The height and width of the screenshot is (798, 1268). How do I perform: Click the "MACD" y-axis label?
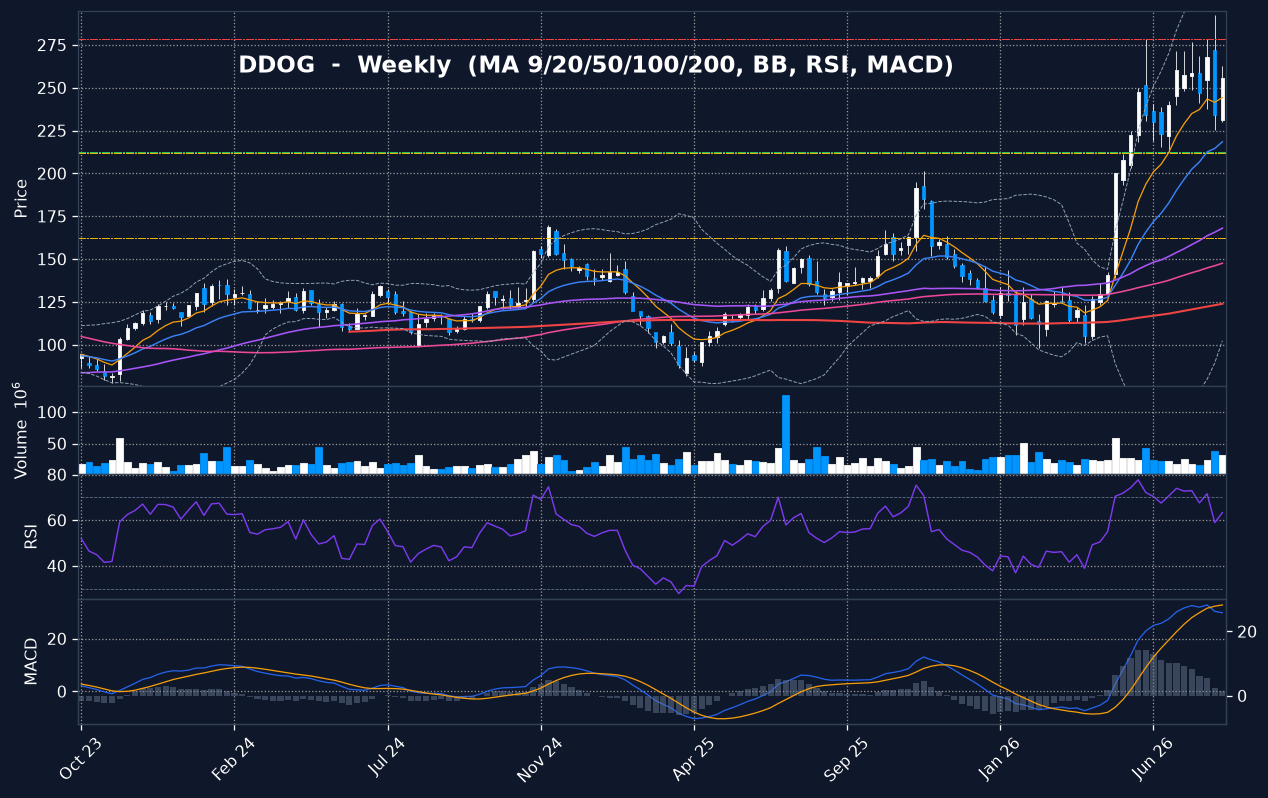[30, 660]
